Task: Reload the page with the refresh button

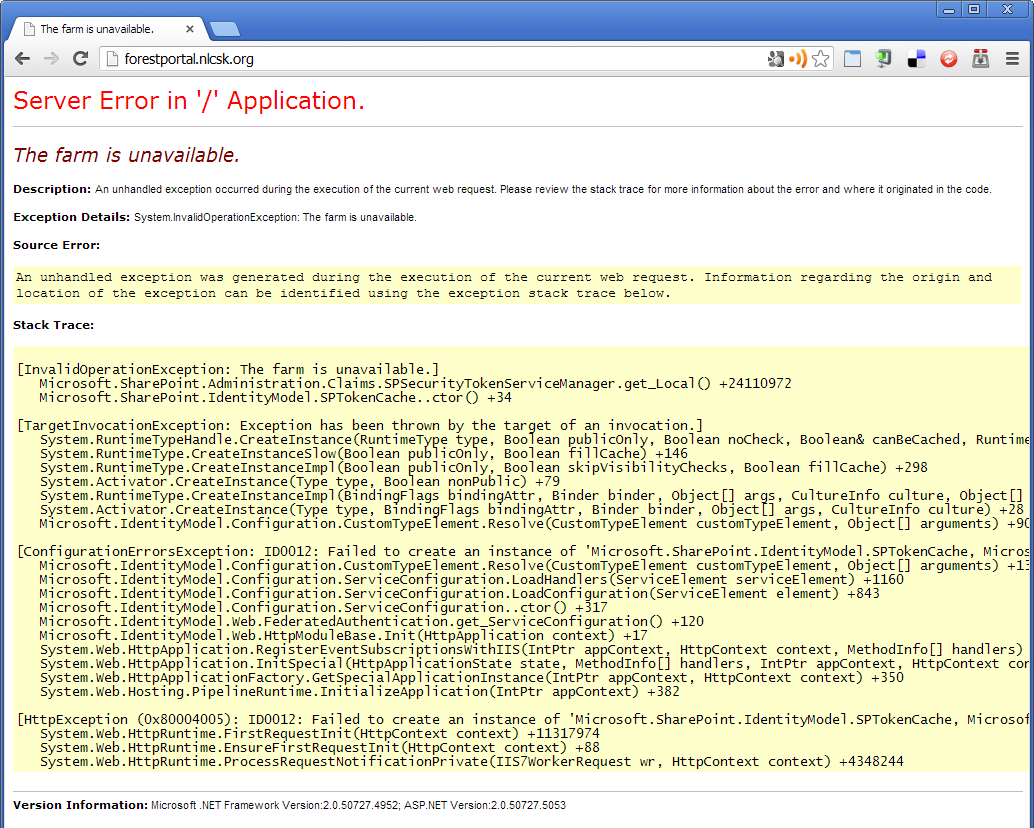Action: click(x=80, y=59)
